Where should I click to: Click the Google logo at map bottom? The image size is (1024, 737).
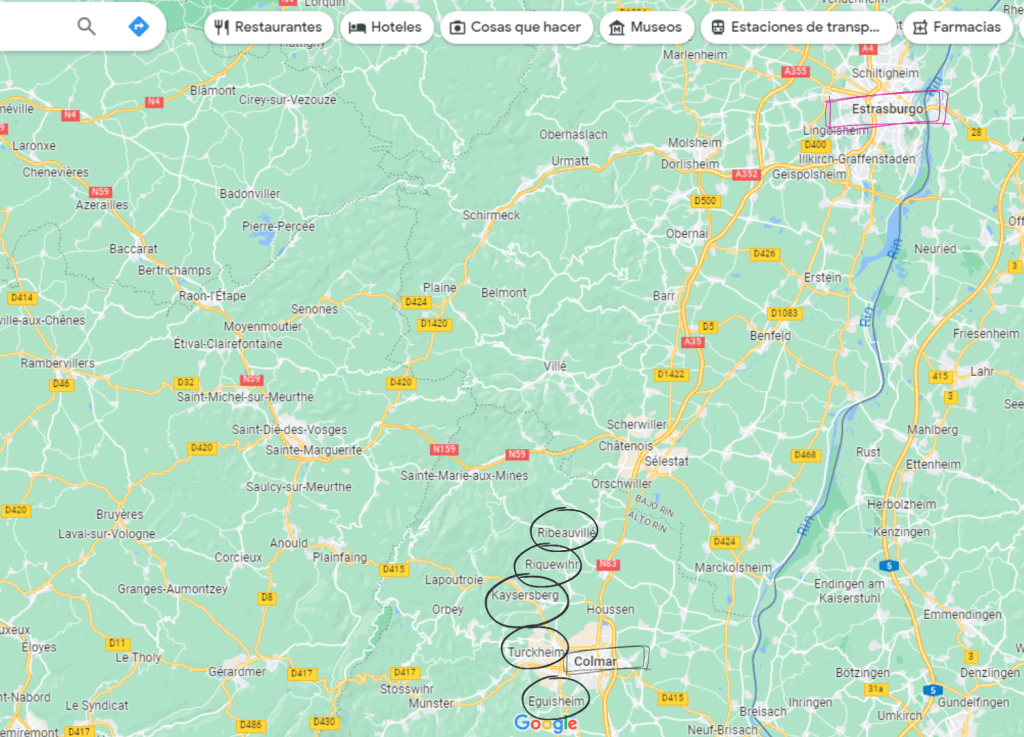545,723
